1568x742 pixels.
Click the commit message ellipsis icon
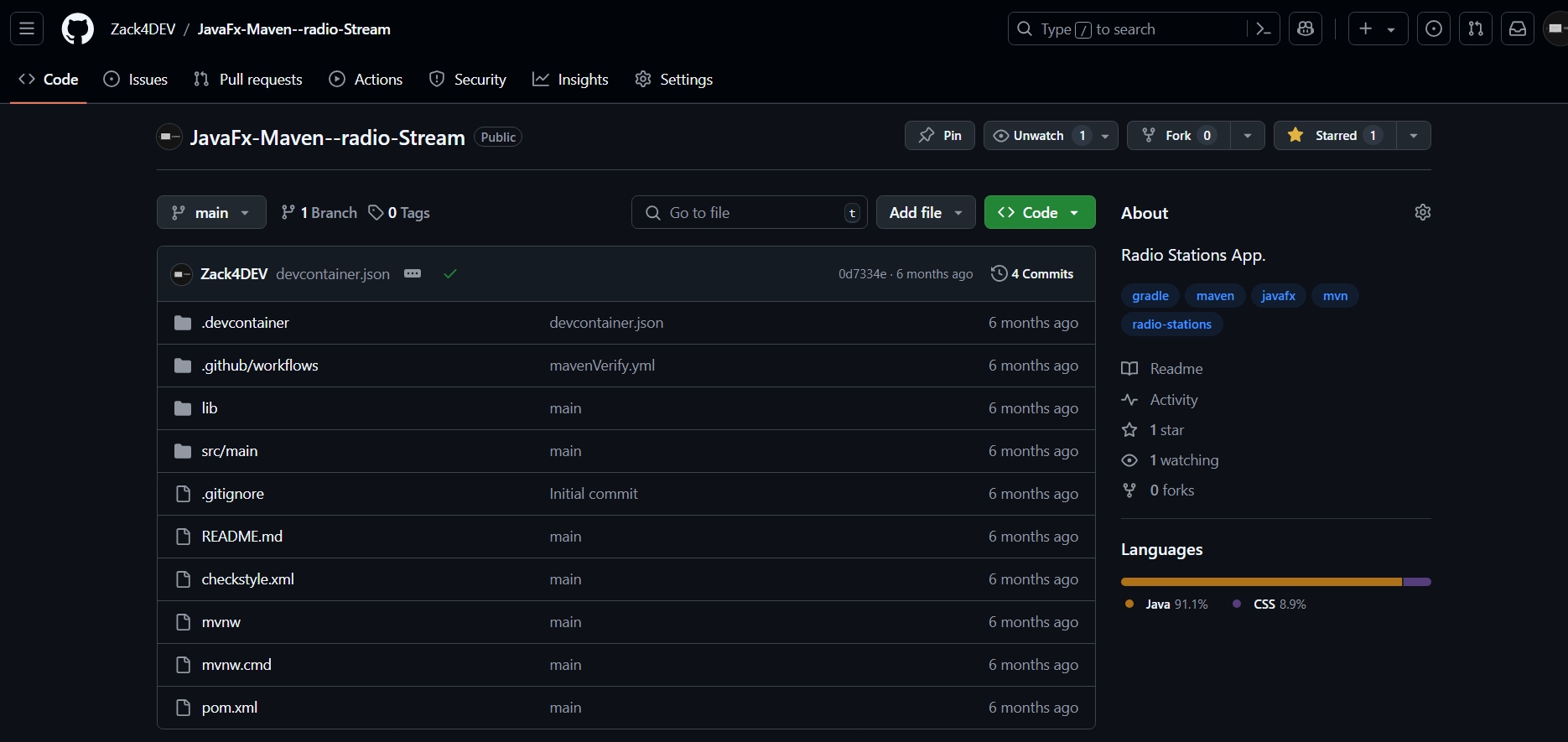[x=413, y=273]
